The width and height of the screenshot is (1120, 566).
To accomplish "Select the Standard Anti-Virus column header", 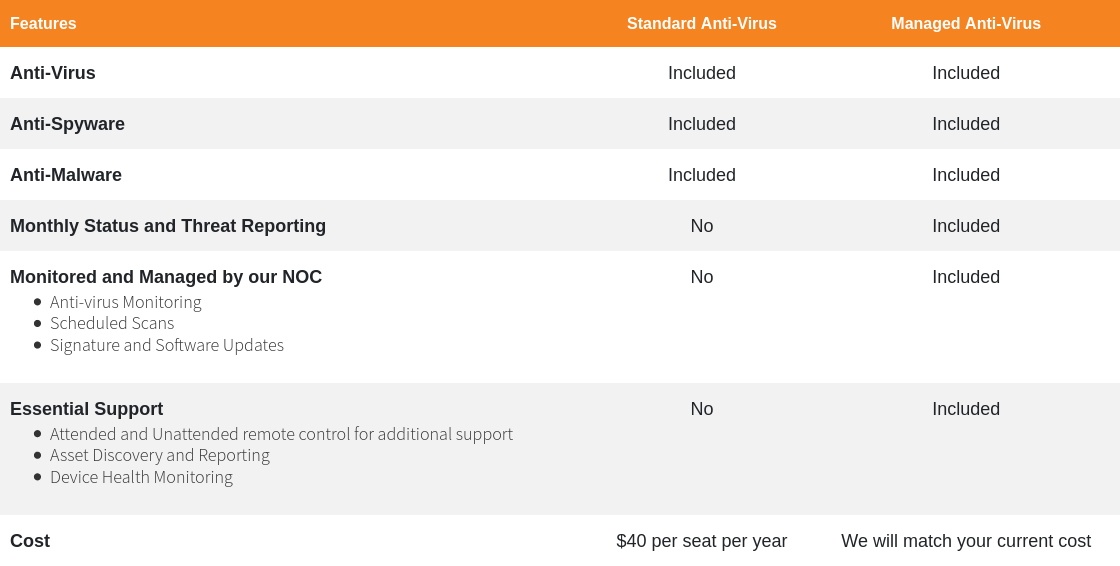I will (701, 24).
